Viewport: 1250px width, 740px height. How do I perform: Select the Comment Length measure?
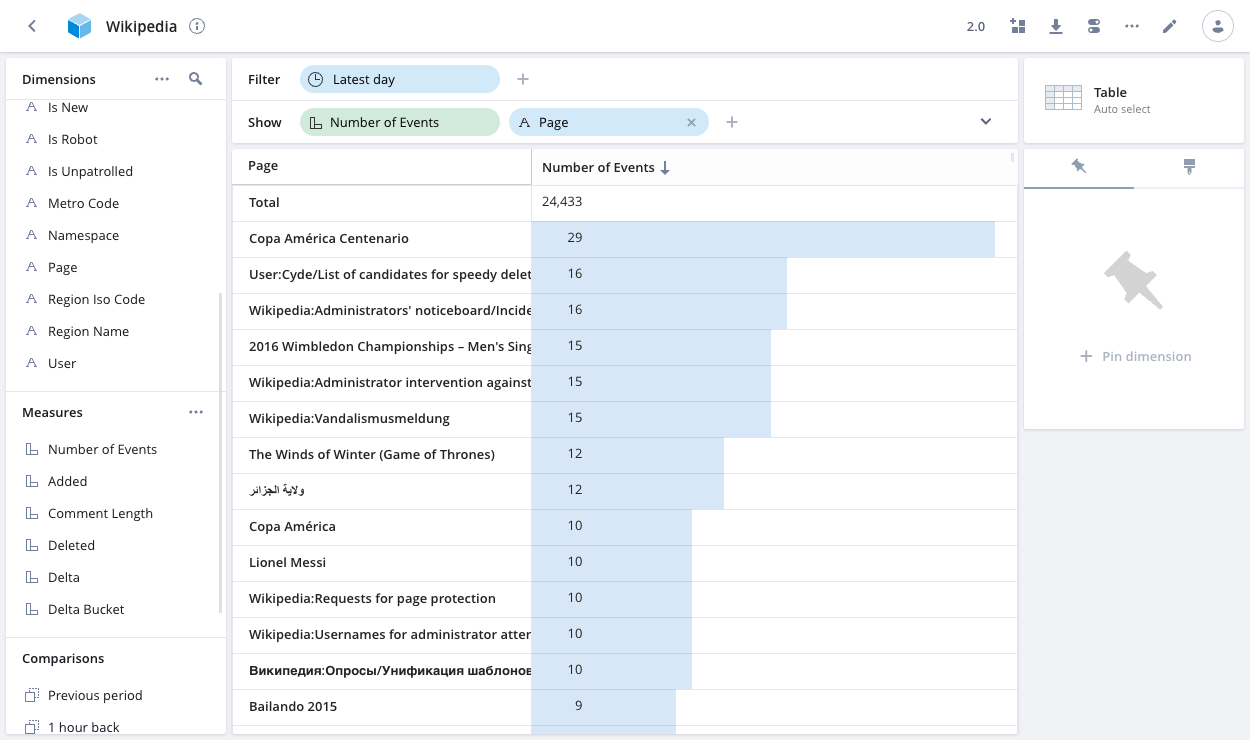point(116,513)
